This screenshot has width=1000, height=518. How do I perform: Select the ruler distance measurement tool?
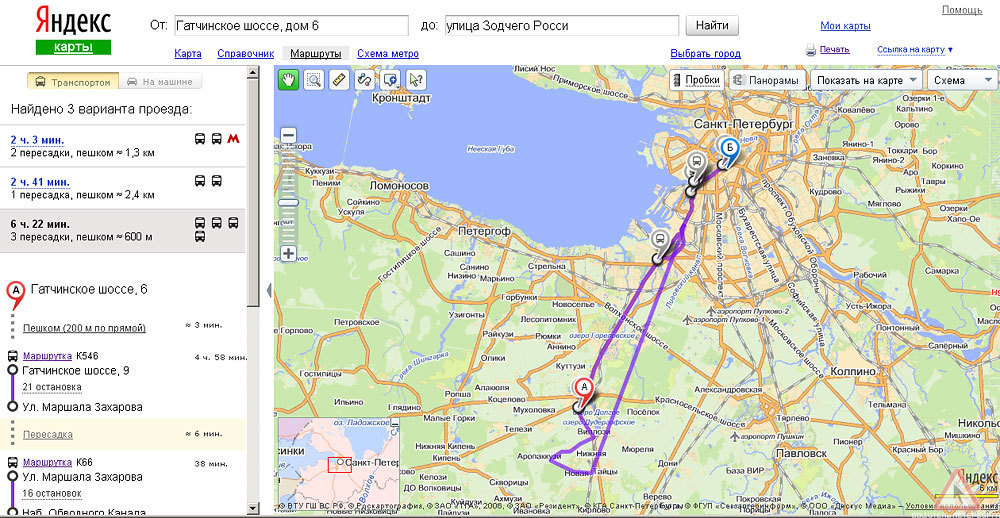coord(339,80)
